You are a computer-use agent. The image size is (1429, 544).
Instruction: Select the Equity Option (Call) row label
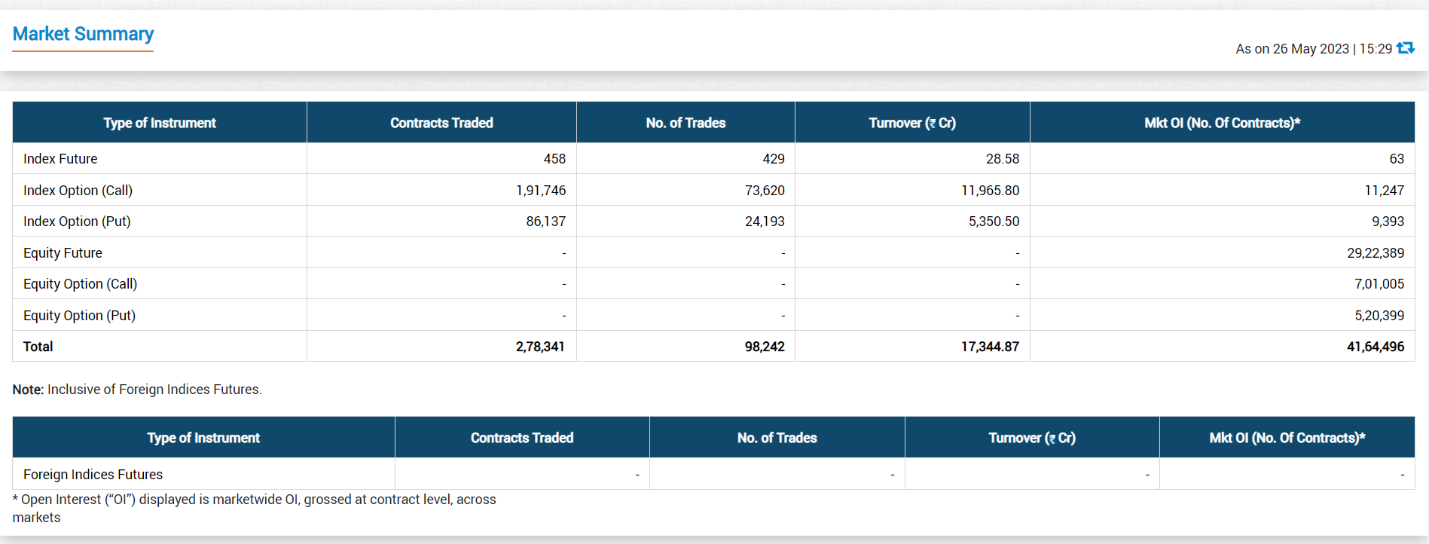(80, 284)
